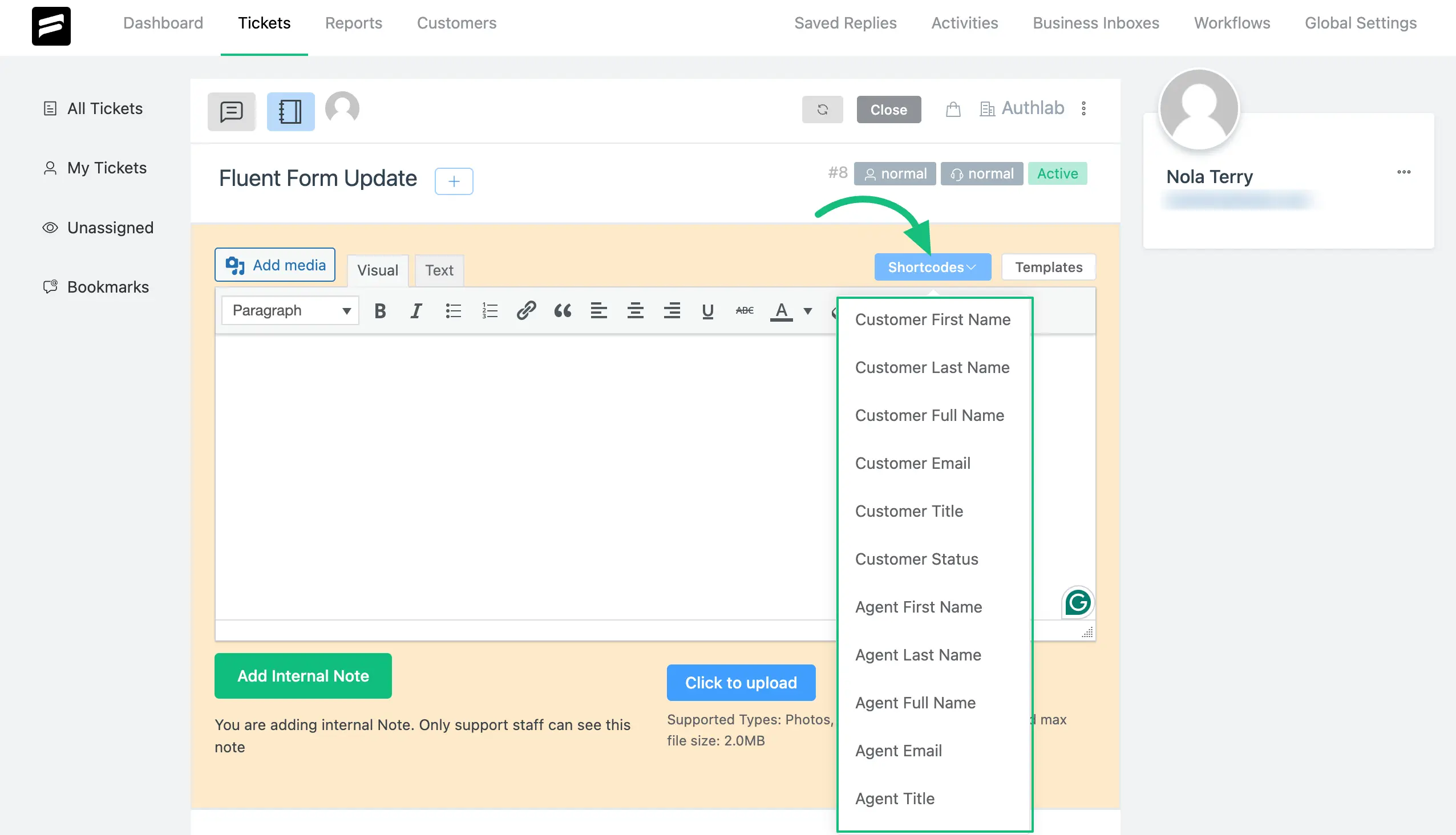Toggle underline formatting
Image resolution: width=1456 pixels, height=835 pixels.
tap(708, 311)
